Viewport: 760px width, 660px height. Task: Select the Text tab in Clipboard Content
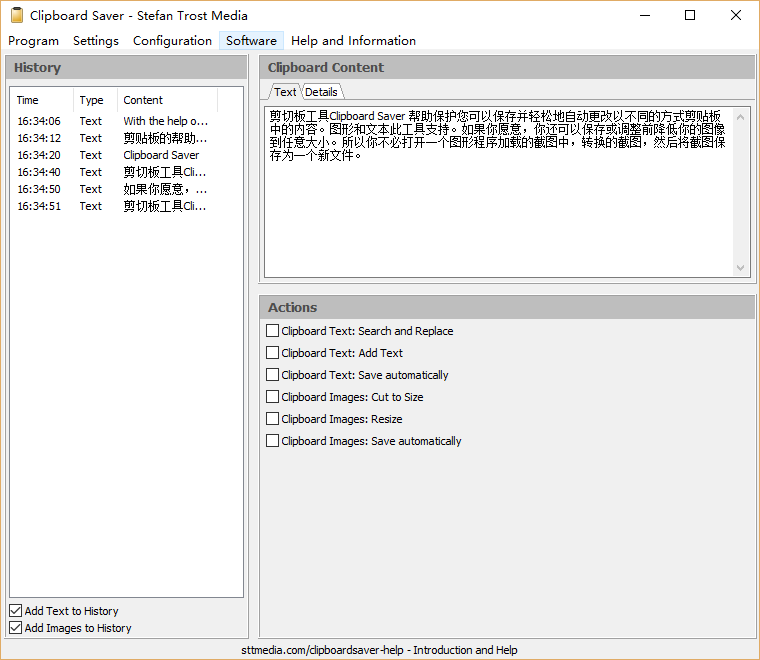click(285, 92)
